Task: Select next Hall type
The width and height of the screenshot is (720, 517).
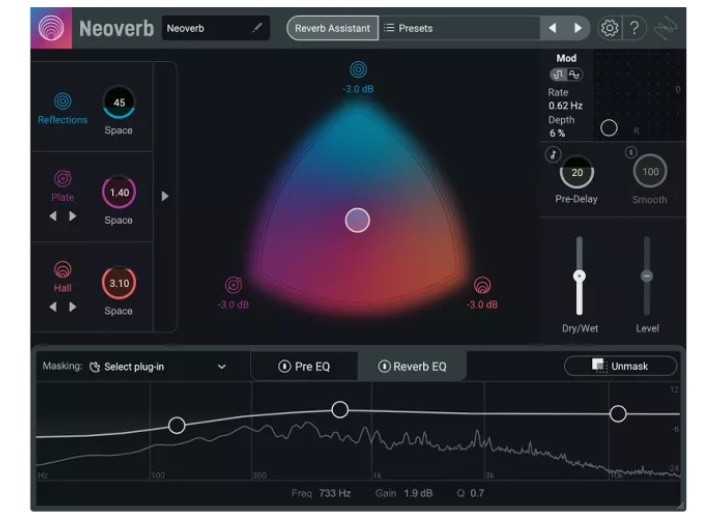Action: (73, 307)
